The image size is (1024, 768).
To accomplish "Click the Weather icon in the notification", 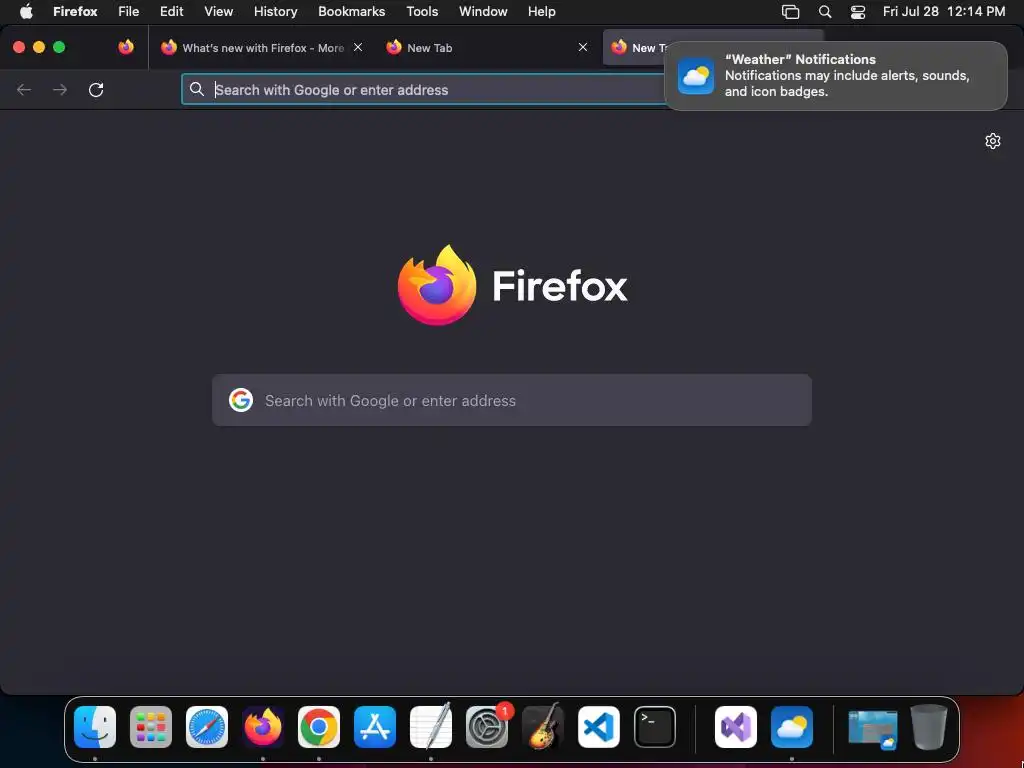I will coord(696,76).
